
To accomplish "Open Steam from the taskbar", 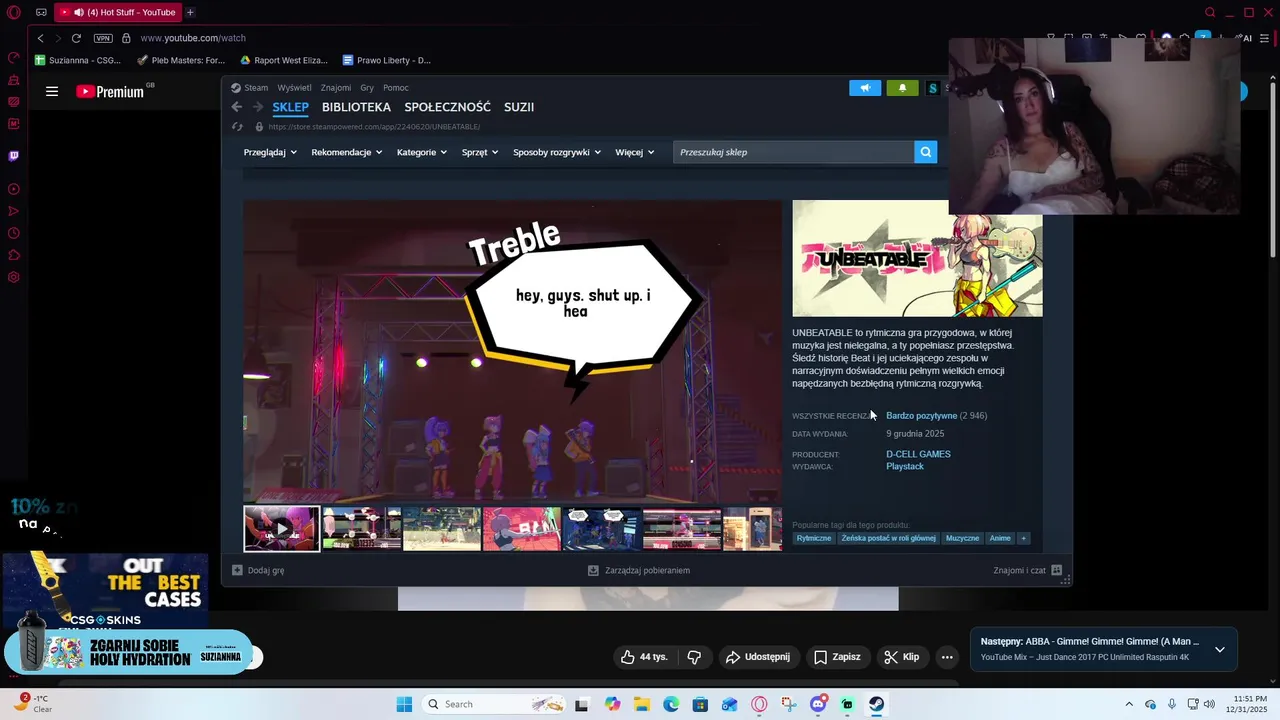I will [876, 704].
